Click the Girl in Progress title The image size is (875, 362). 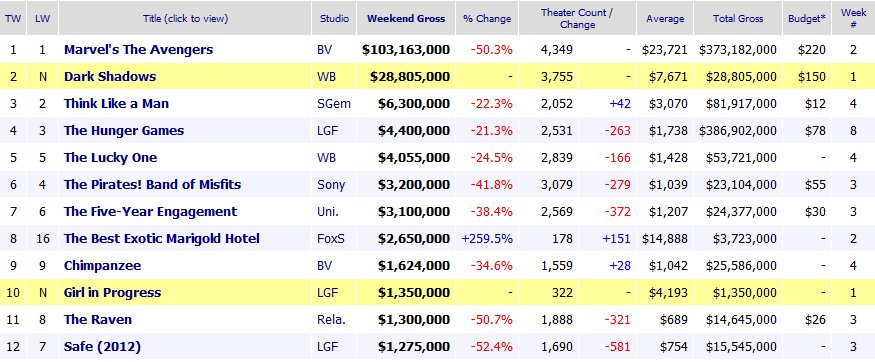[112, 293]
